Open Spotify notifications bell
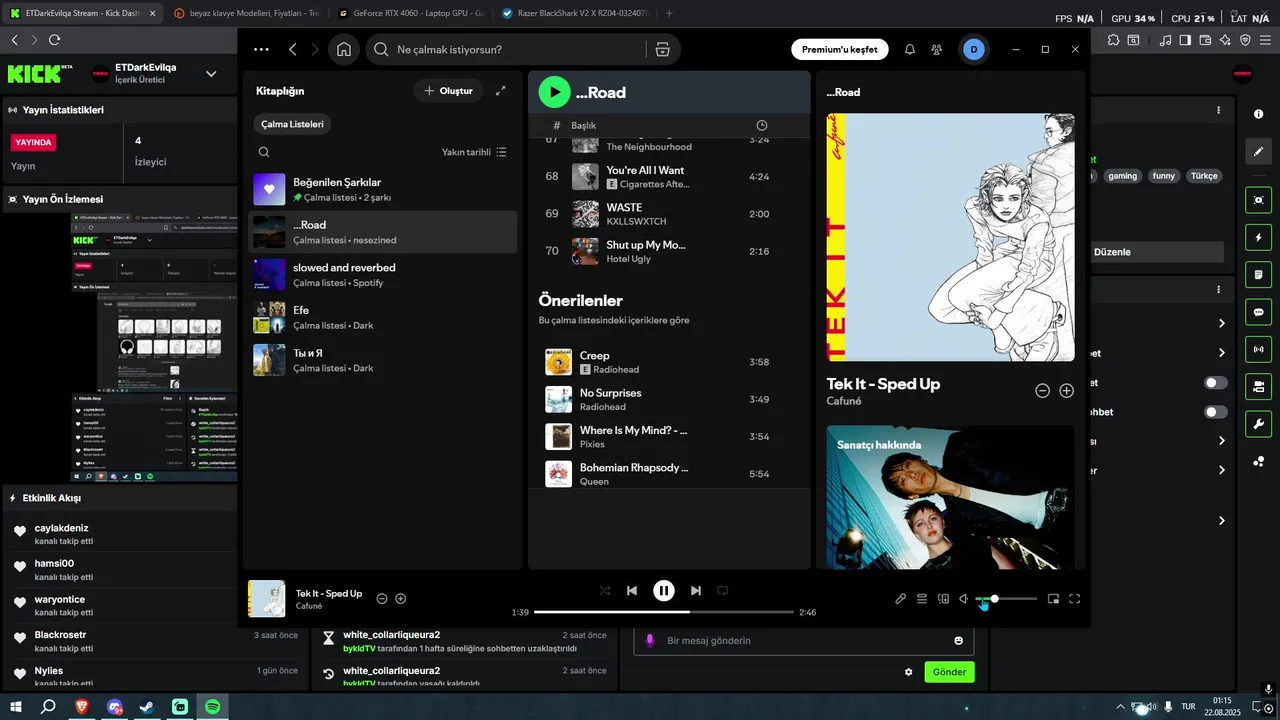The image size is (1280, 720). [x=910, y=49]
